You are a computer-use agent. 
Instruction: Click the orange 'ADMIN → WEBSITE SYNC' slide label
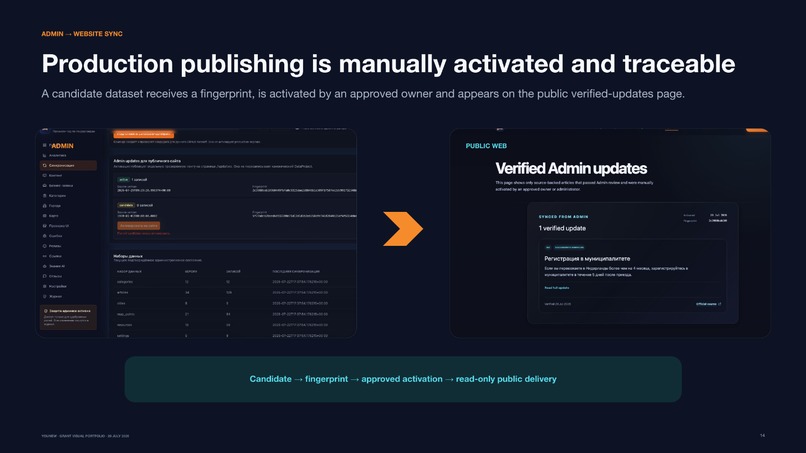(82, 34)
